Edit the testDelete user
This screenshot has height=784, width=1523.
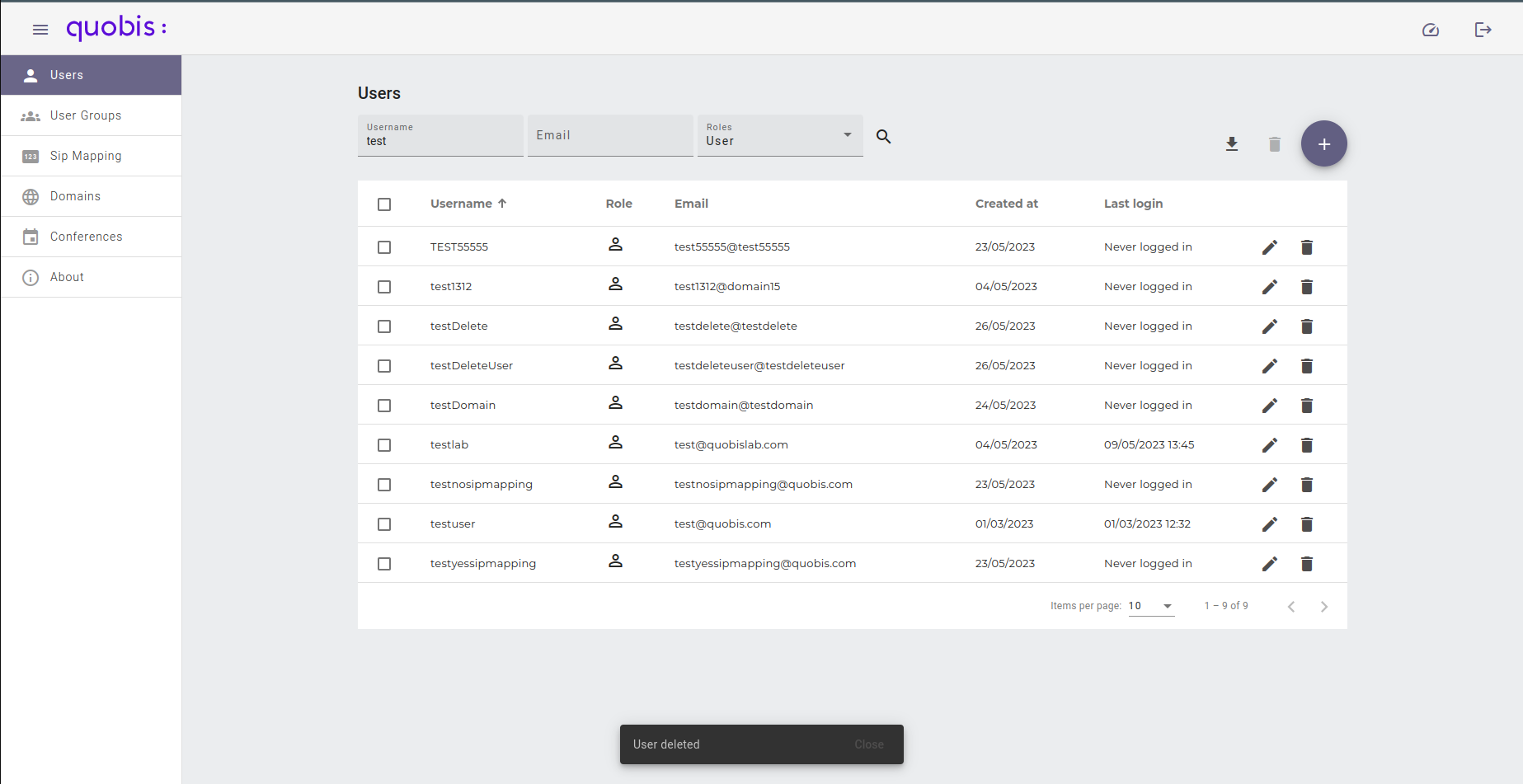tap(1270, 326)
